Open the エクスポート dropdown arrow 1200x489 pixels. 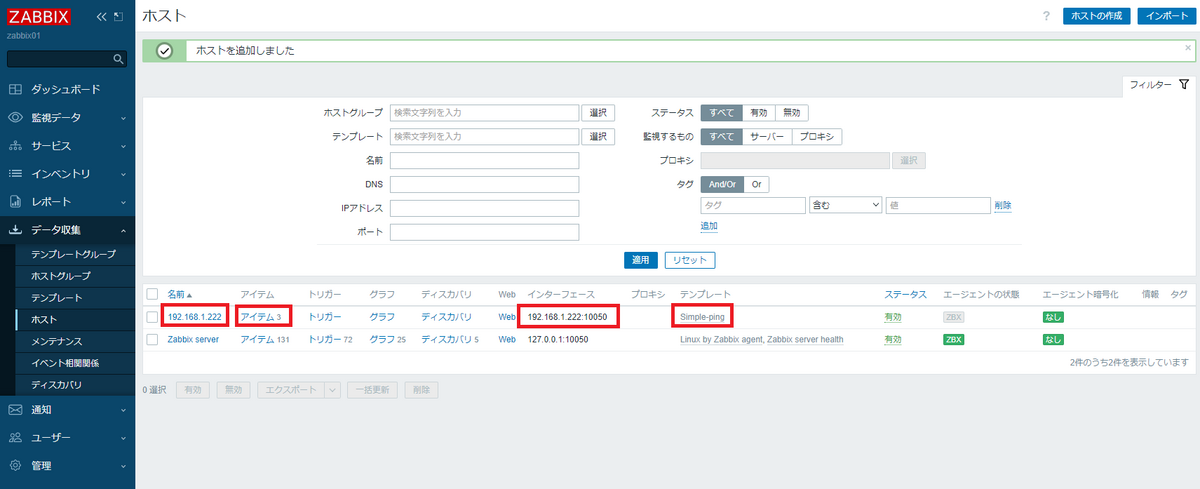331,390
